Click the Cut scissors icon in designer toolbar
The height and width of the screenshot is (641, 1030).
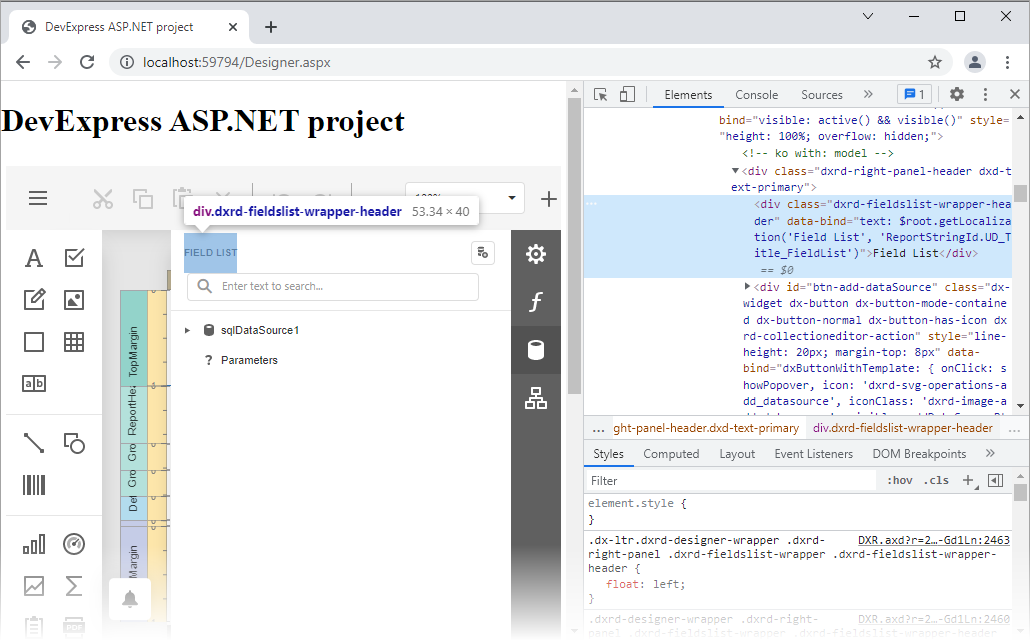102,198
